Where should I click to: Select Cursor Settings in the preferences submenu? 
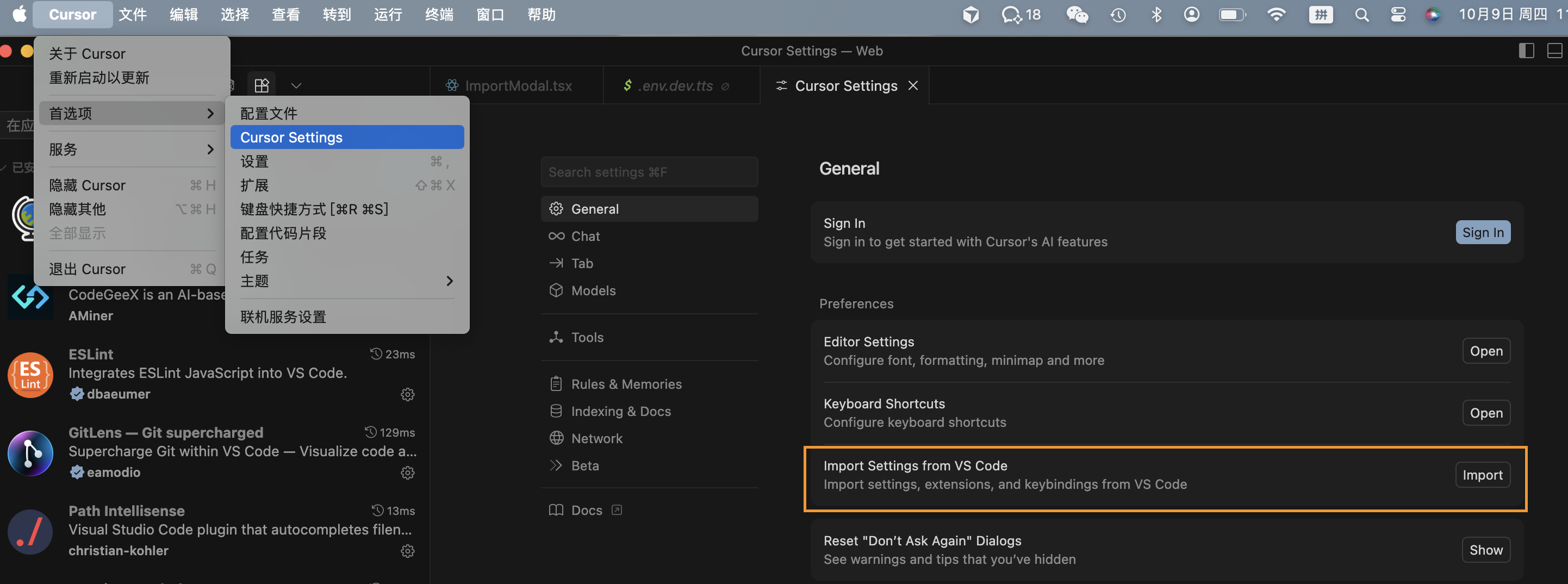(x=347, y=137)
